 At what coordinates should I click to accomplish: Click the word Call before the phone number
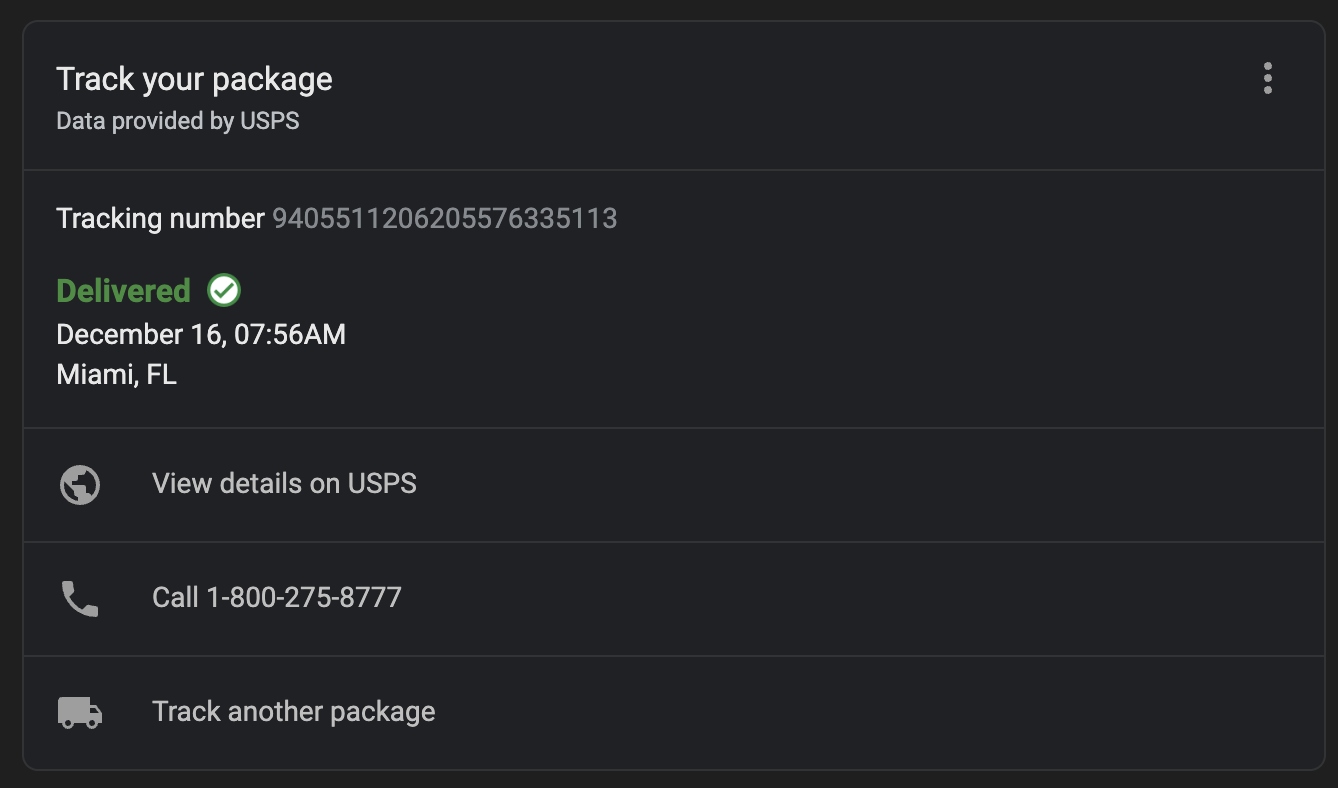point(175,598)
